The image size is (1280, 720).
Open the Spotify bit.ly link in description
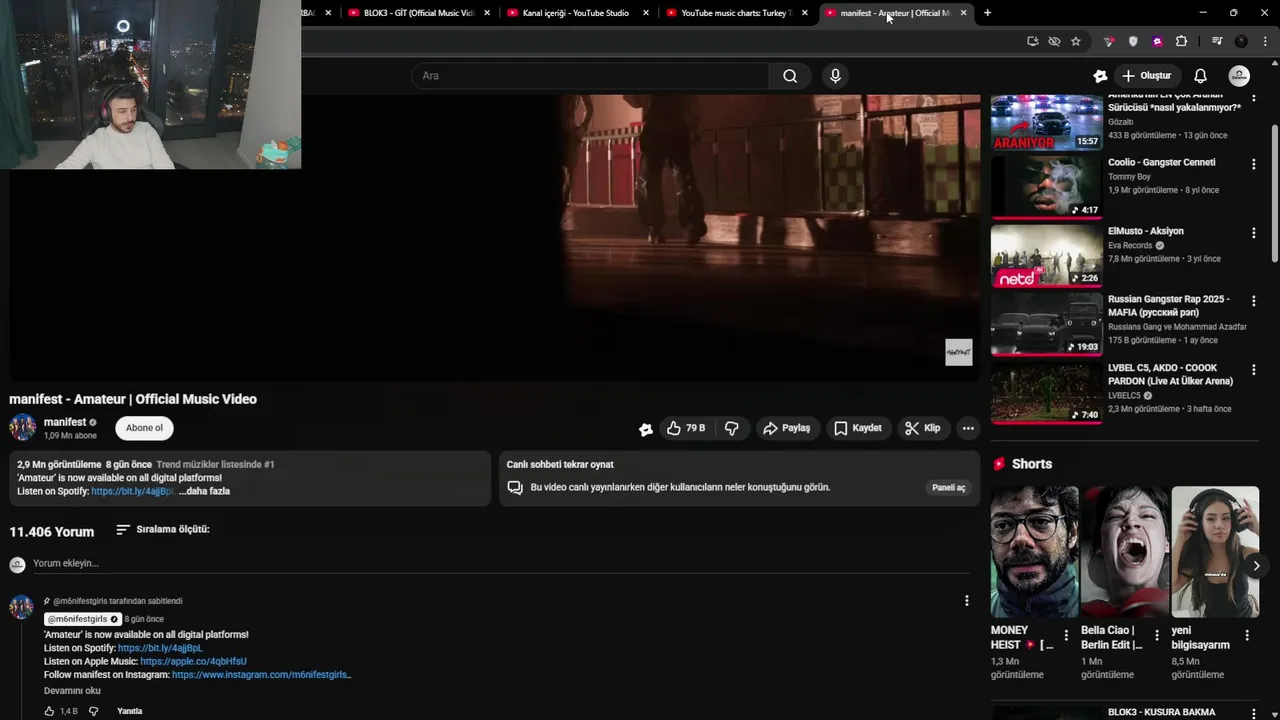(x=132, y=491)
